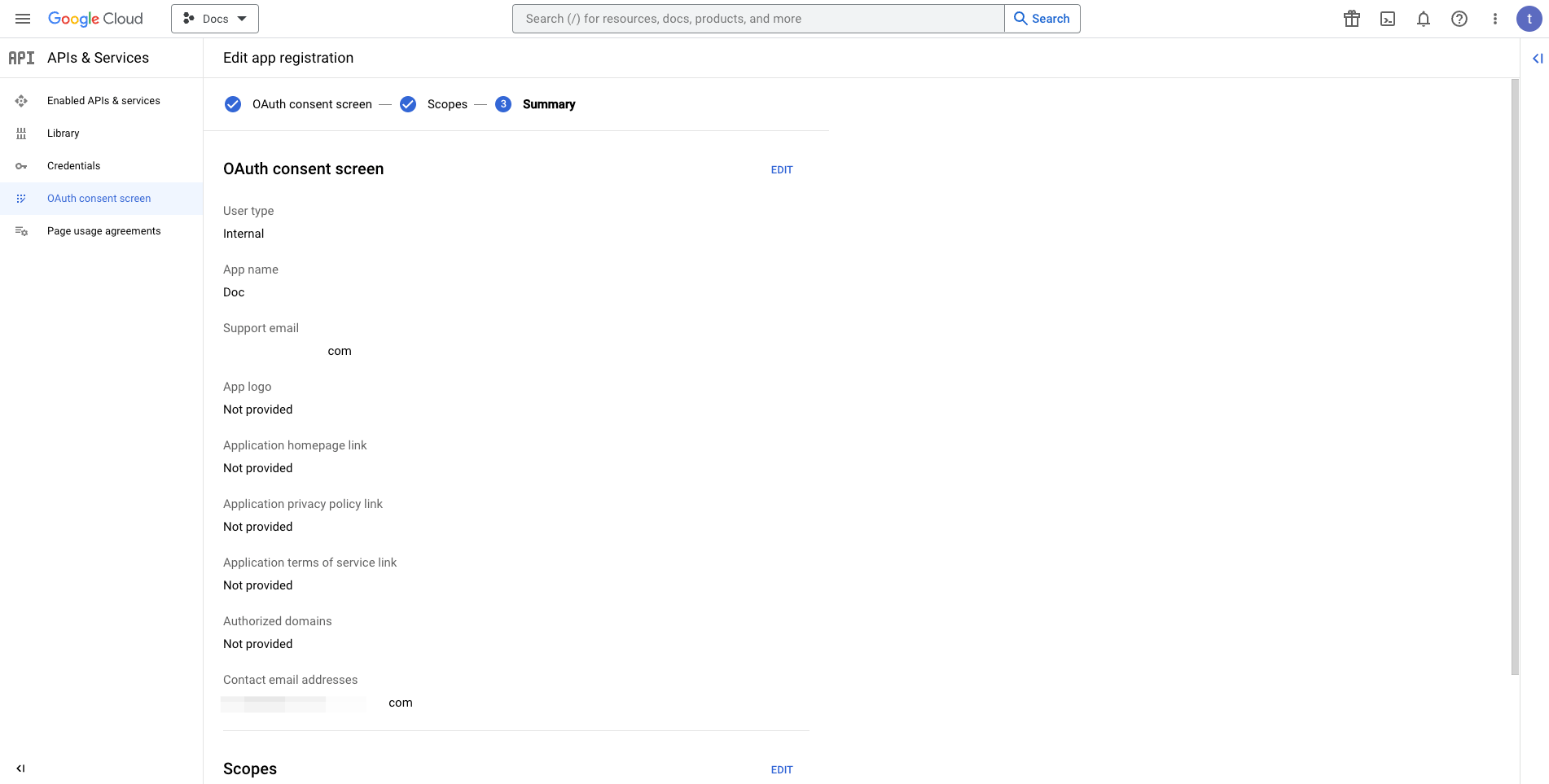
Task: Click the completed checkmark for OAuth consent step
Action: click(233, 104)
